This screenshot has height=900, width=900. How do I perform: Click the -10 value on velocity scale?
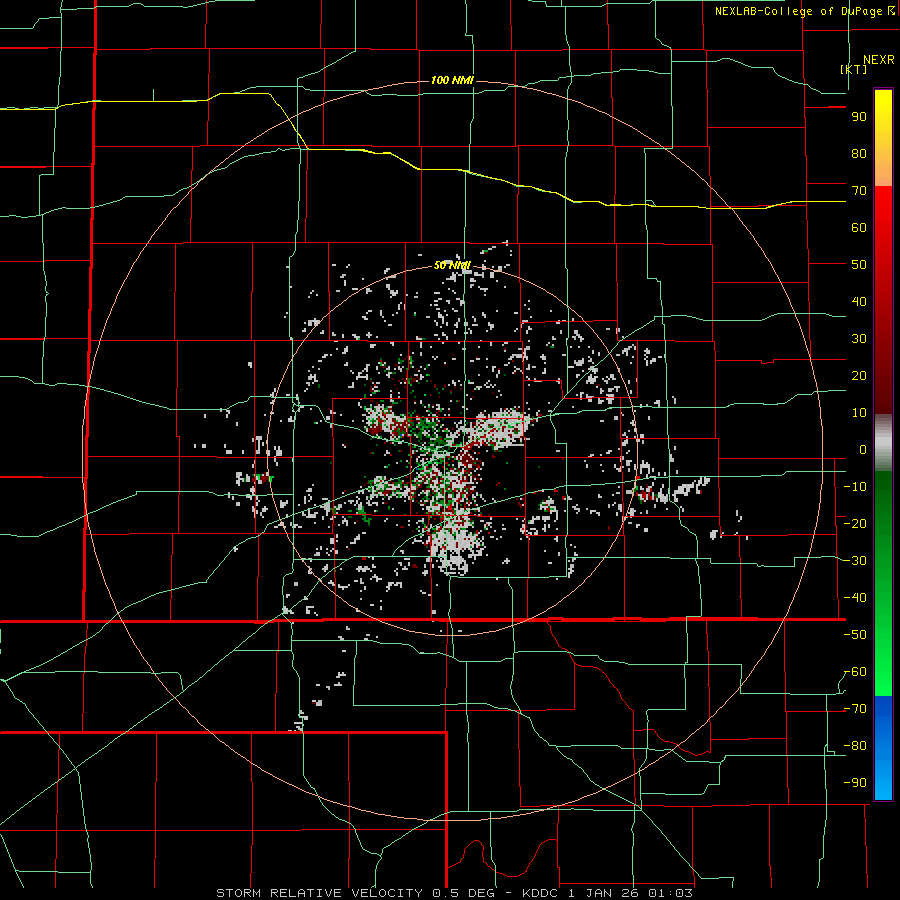pyautogui.click(x=855, y=487)
